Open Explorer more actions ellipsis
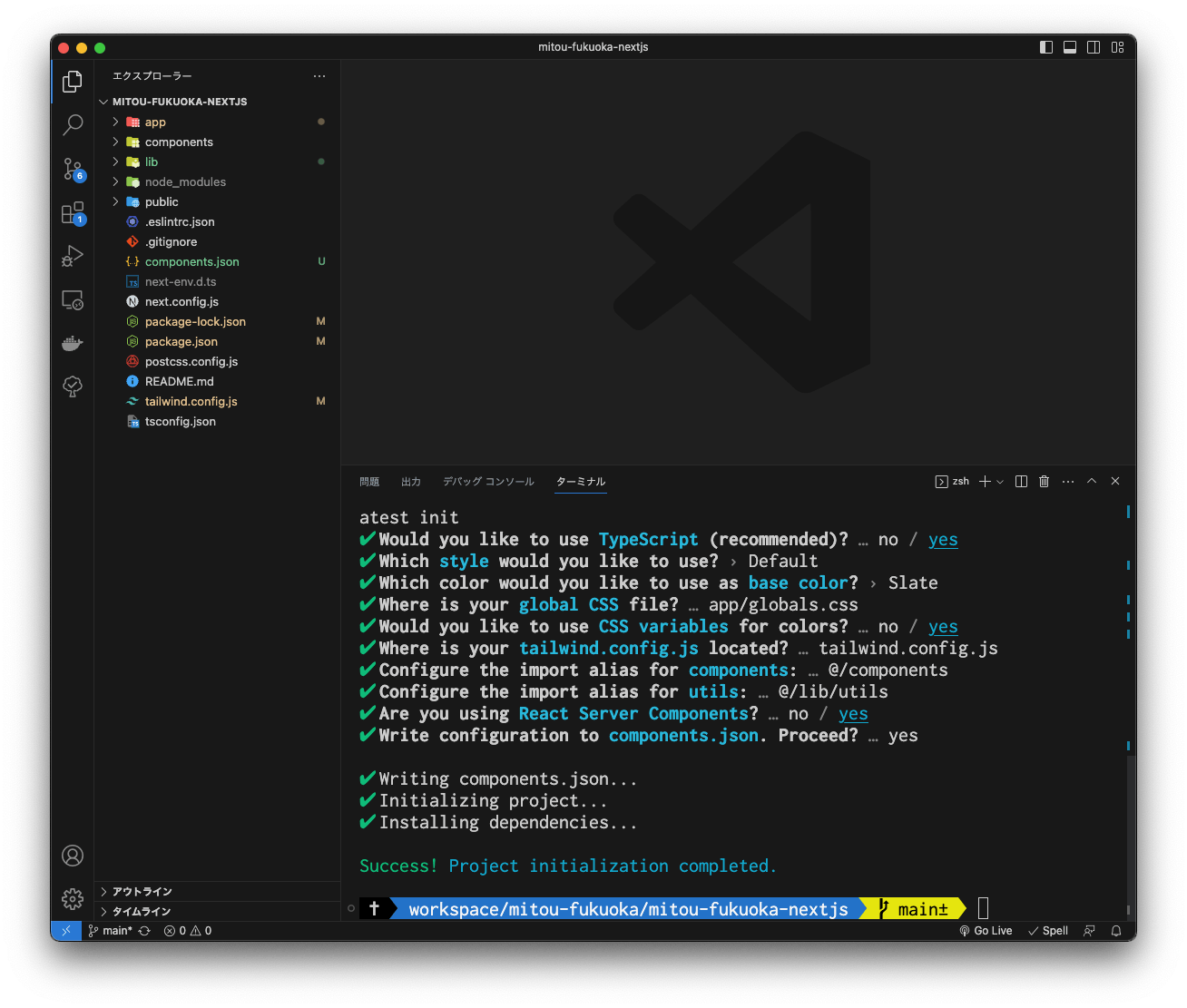The height and width of the screenshot is (1008, 1187). coord(319,76)
